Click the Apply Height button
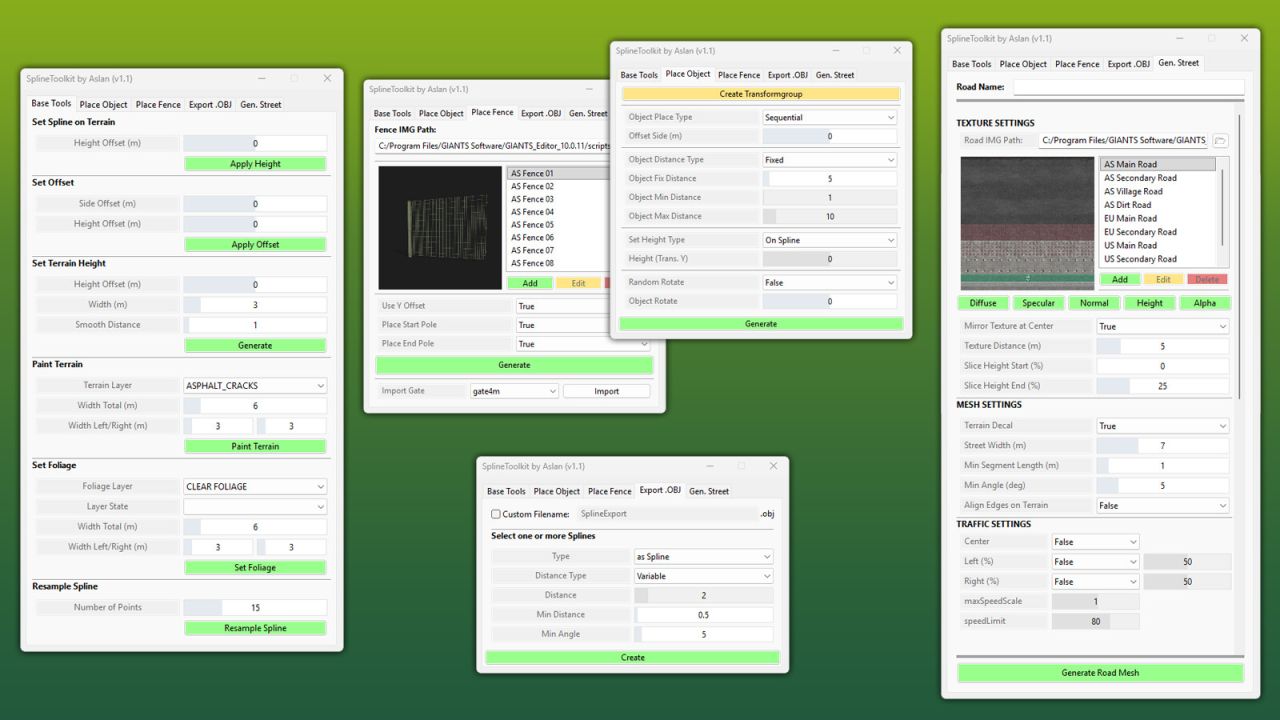This screenshot has width=1280, height=720. coord(254,163)
